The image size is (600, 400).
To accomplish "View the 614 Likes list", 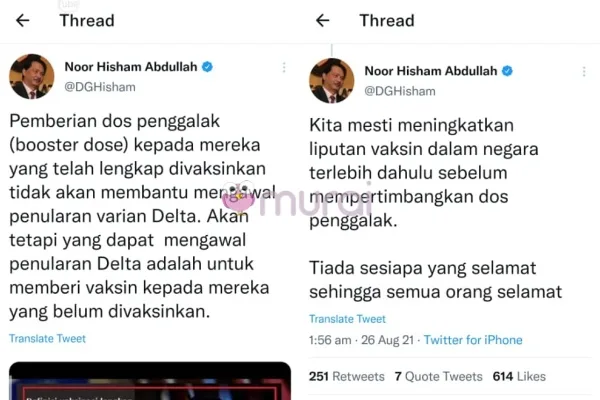I will click(x=519, y=377).
